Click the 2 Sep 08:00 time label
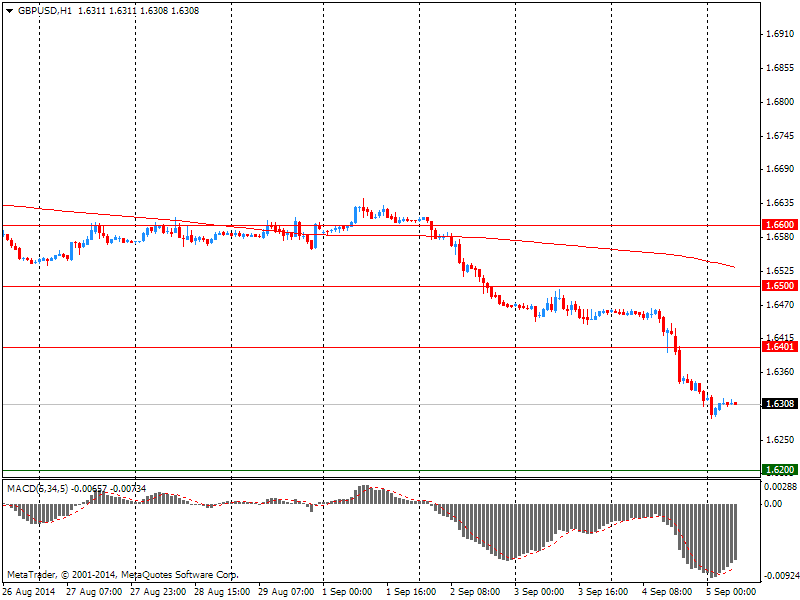 click(x=476, y=592)
